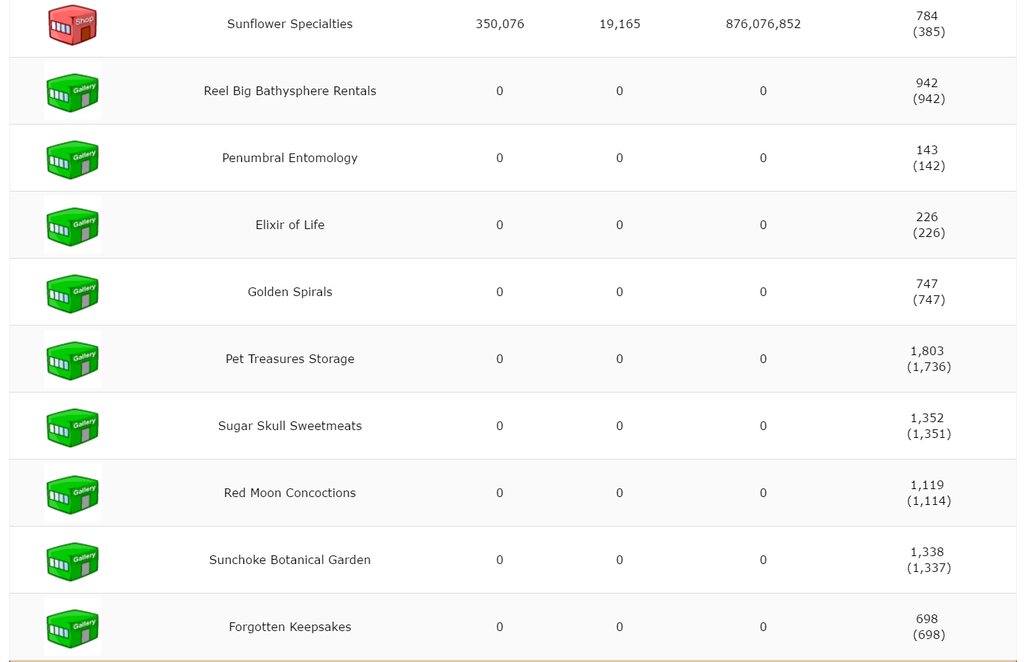Click the Pet Treasures Storage name
Viewport: 1024px width, 662px height.
click(290, 359)
